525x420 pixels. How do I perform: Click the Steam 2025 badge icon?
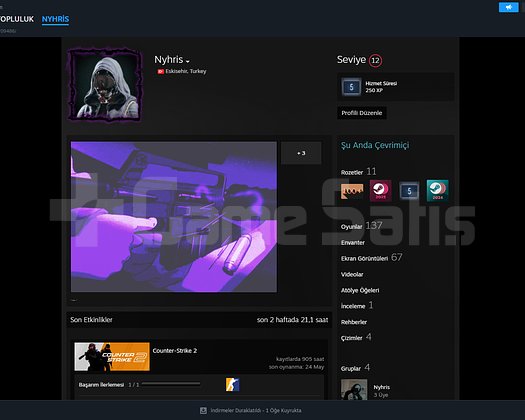pyautogui.click(x=380, y=191)
